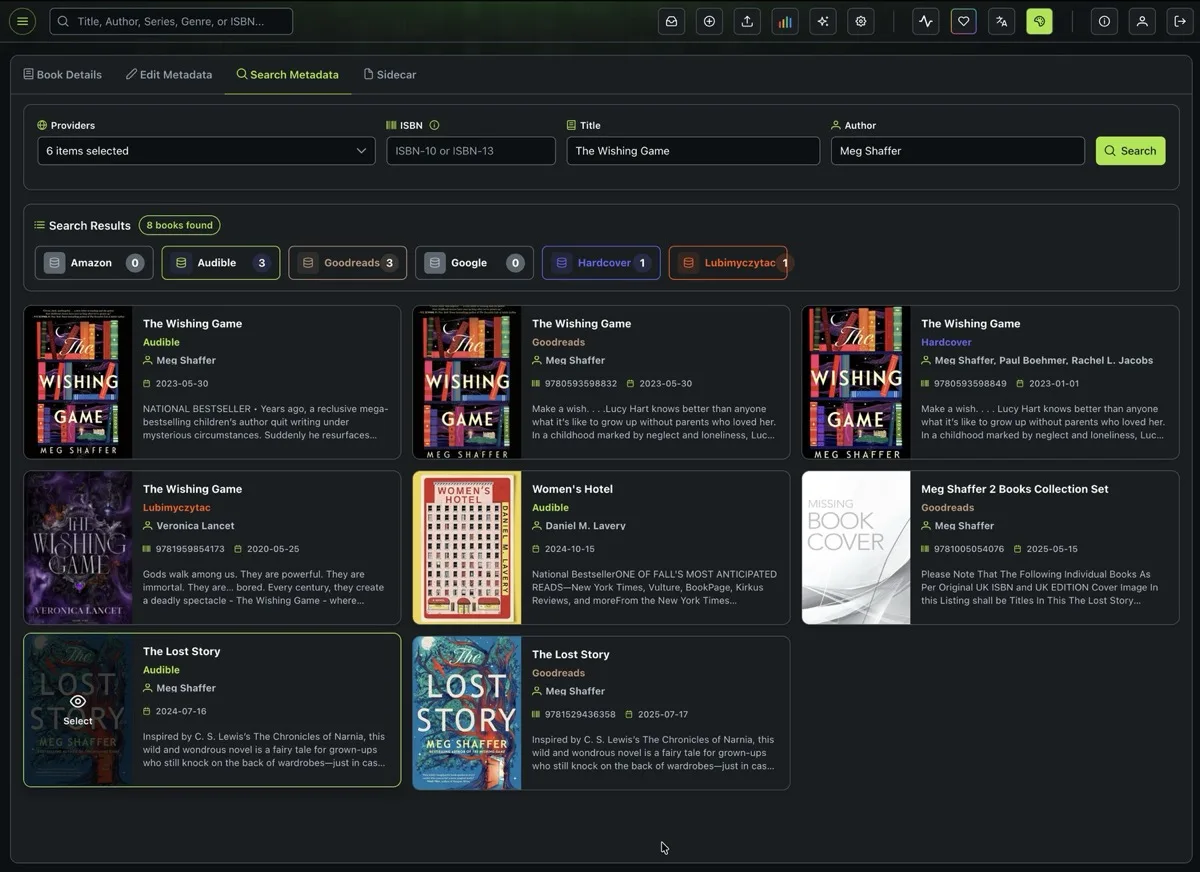
Task: Open the inbox tray icon in the top toolbar
Action: click(671, 21)
